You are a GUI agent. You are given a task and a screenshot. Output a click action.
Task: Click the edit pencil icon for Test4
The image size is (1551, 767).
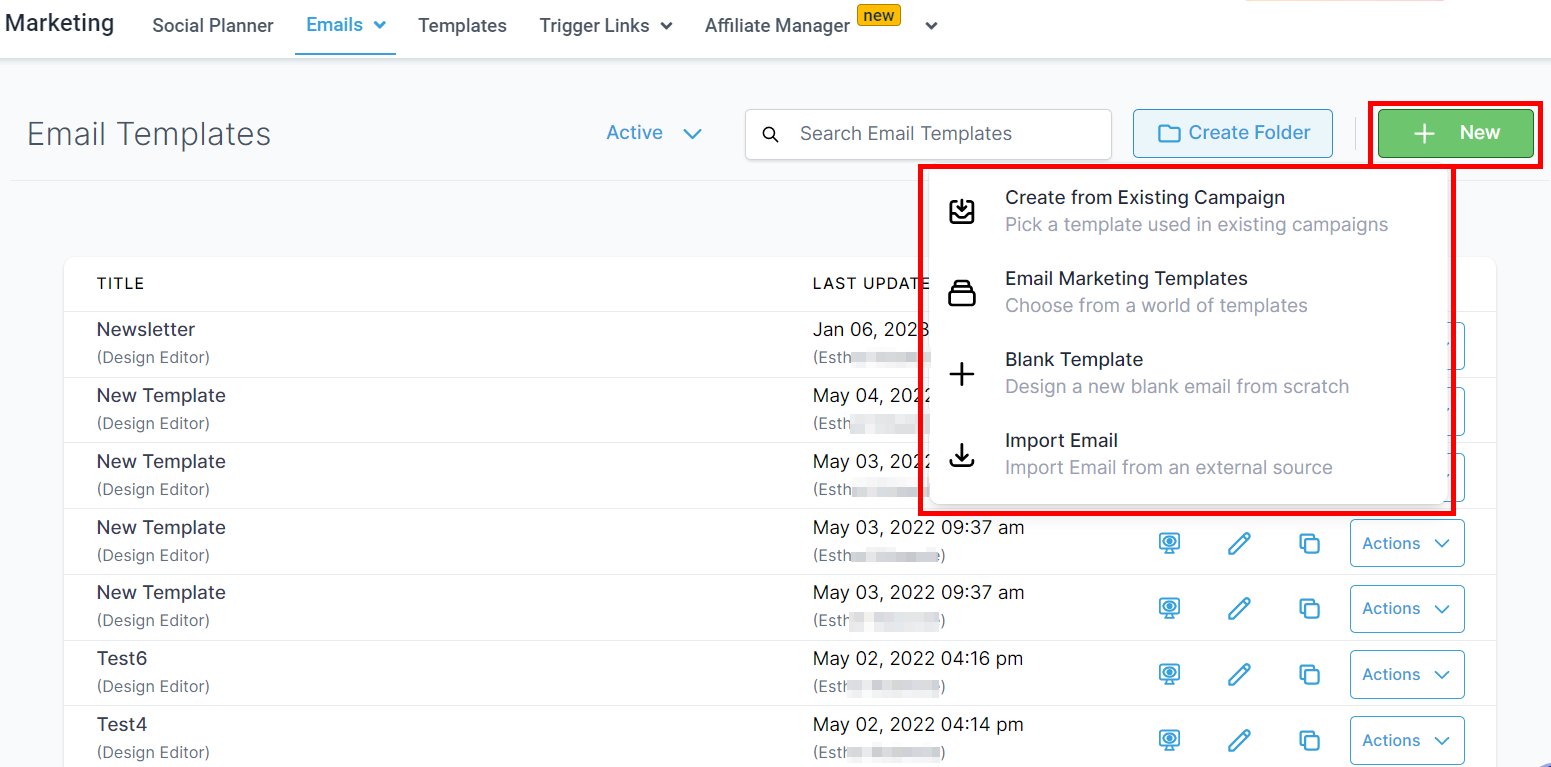click(1239, 740)
